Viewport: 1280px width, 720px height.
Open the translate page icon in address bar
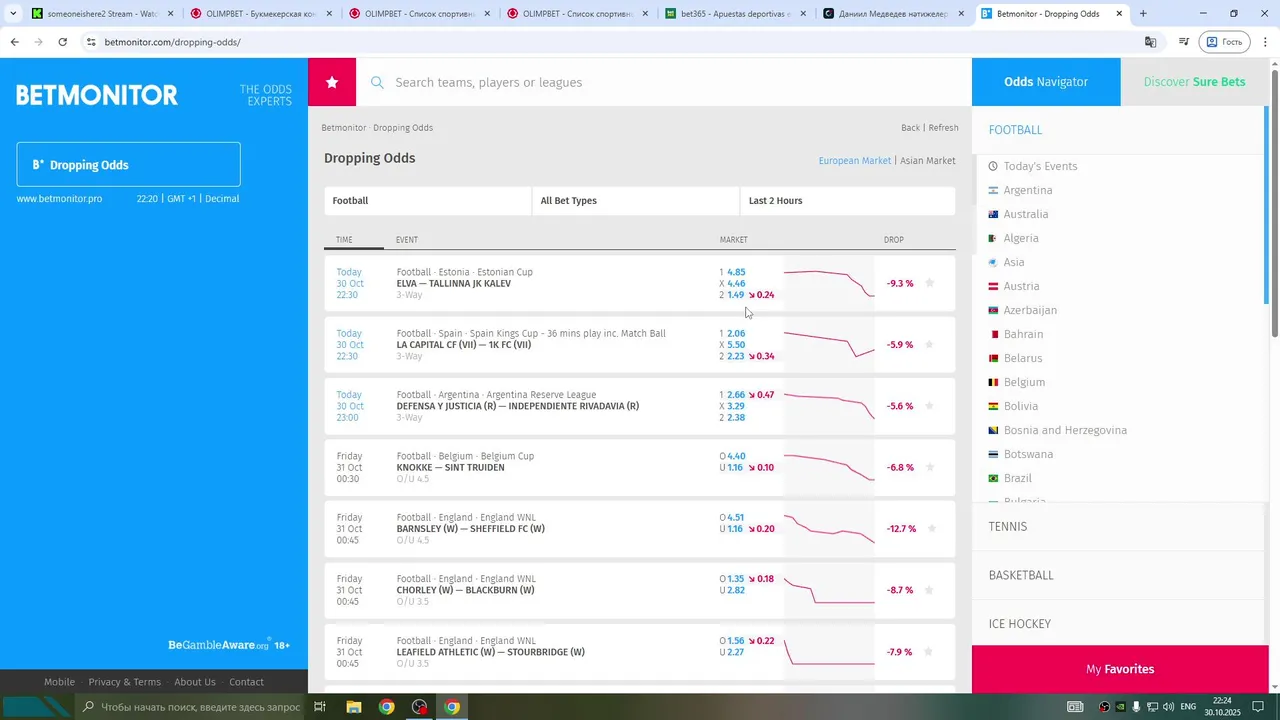tap(1150, 42)
